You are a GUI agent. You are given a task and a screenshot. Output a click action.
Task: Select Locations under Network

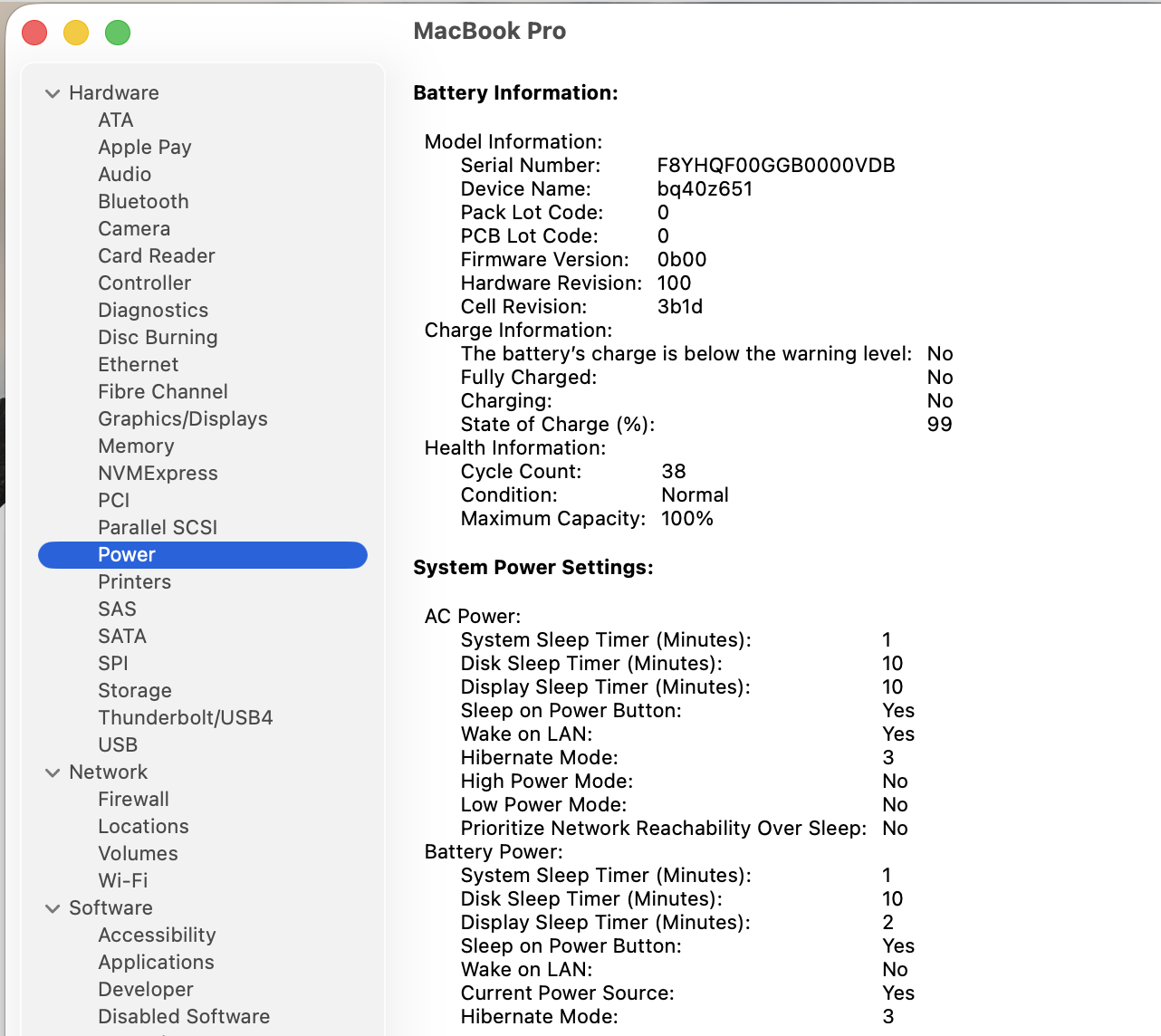144,827
